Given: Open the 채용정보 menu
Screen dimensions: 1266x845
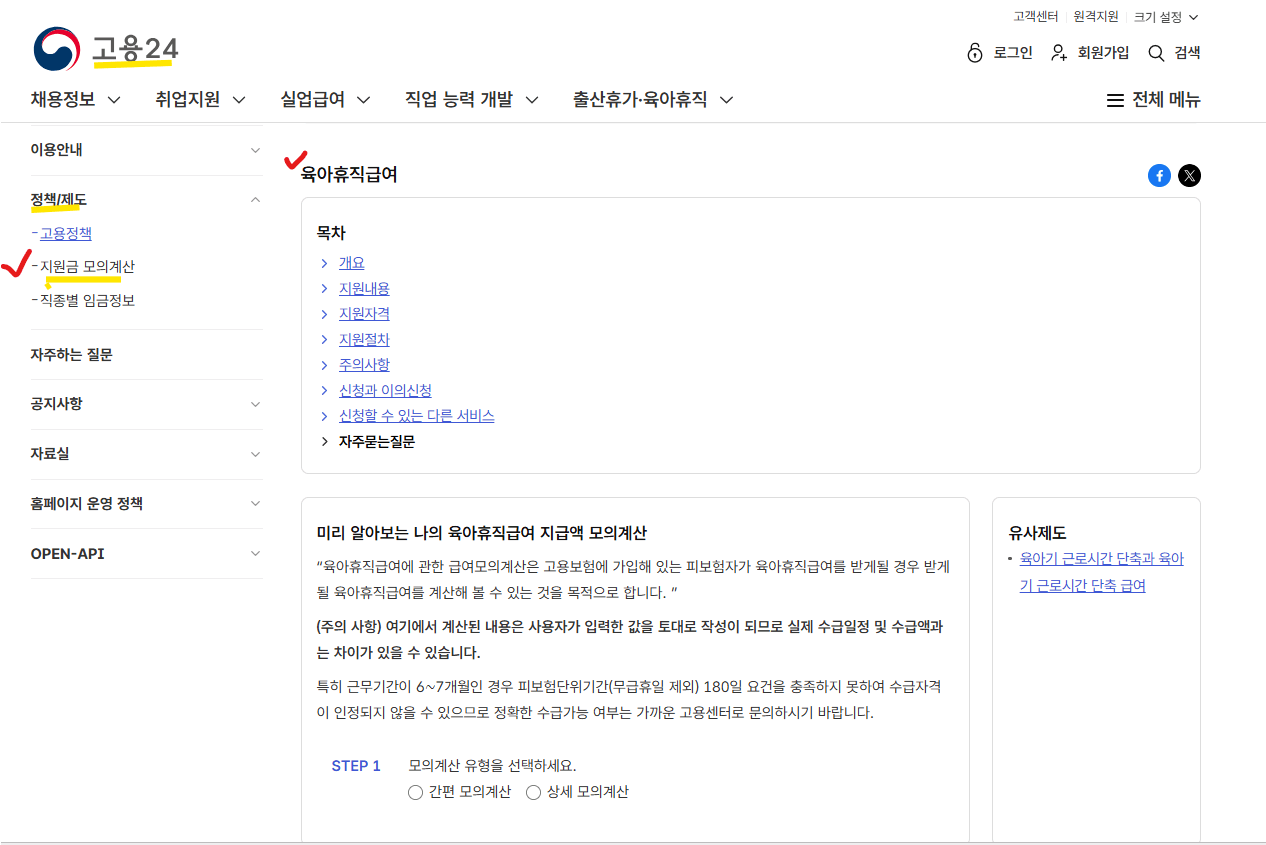Looking at the screenshot, I should click(x=62, y=99).
